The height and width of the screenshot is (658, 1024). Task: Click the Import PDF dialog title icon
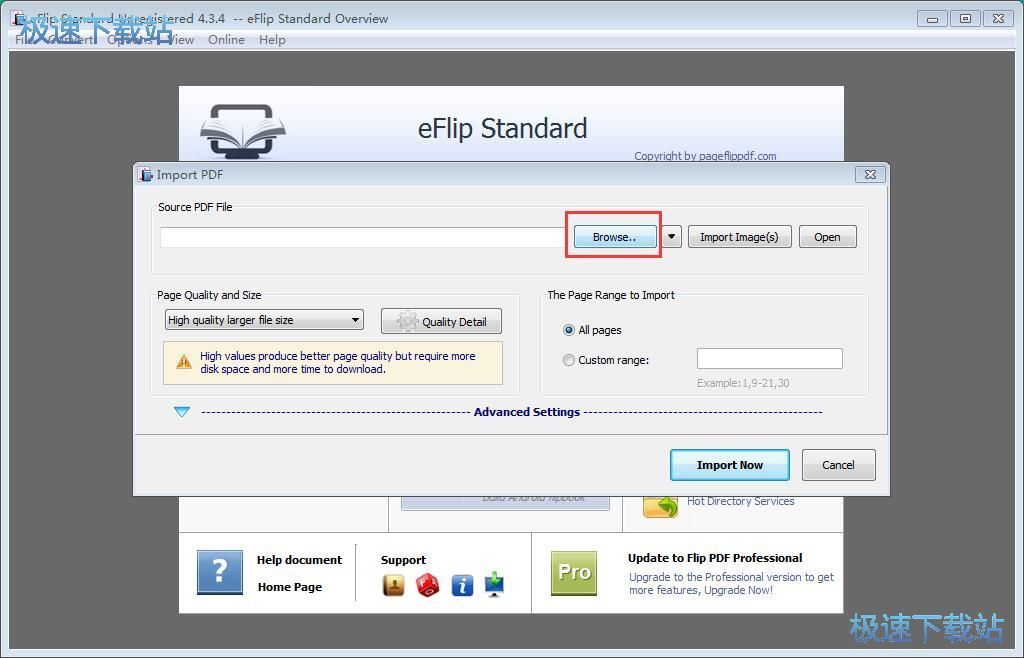[145, 174]
